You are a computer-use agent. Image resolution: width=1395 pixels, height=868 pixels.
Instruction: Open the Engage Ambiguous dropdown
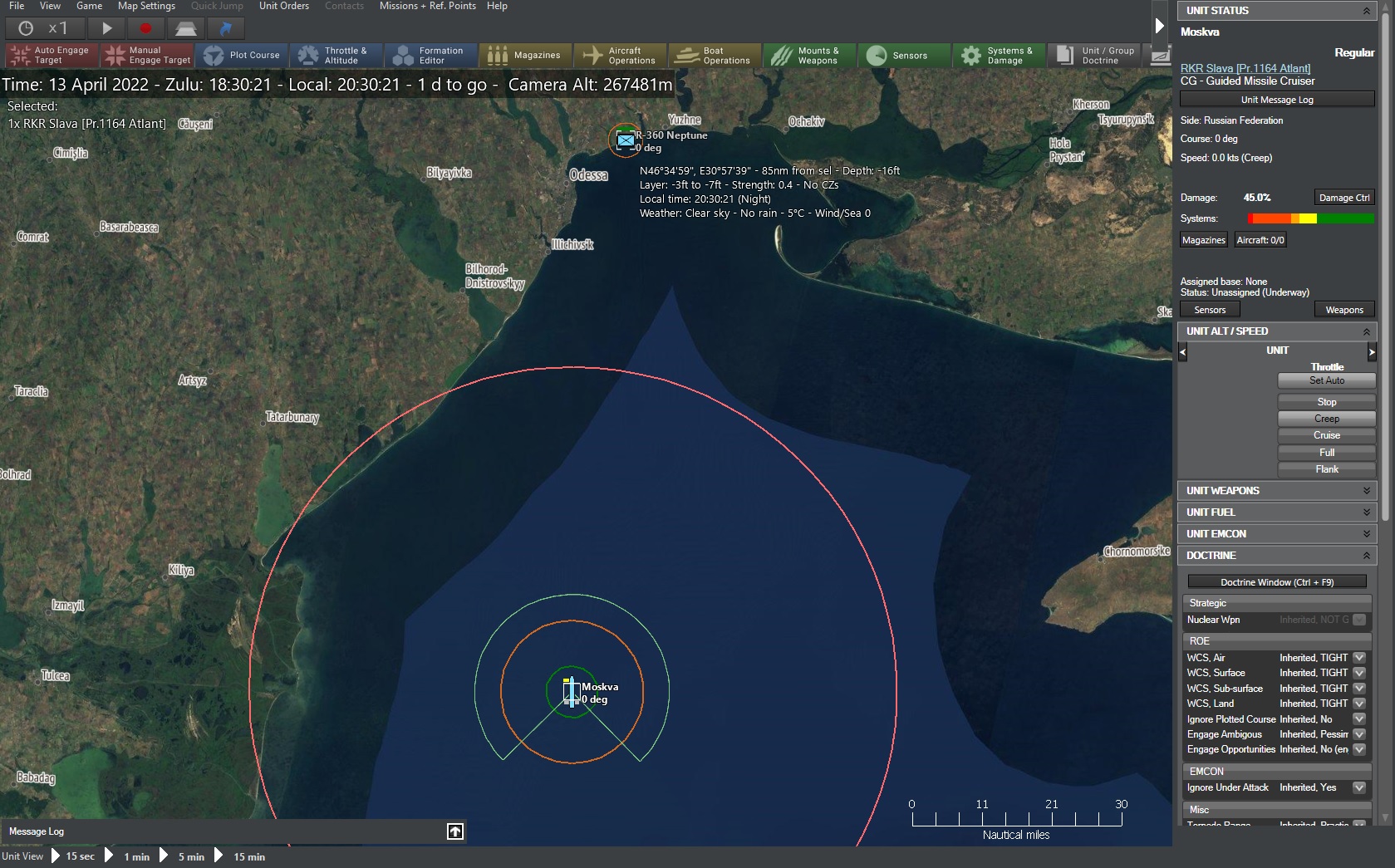[x=1359, y=734]
